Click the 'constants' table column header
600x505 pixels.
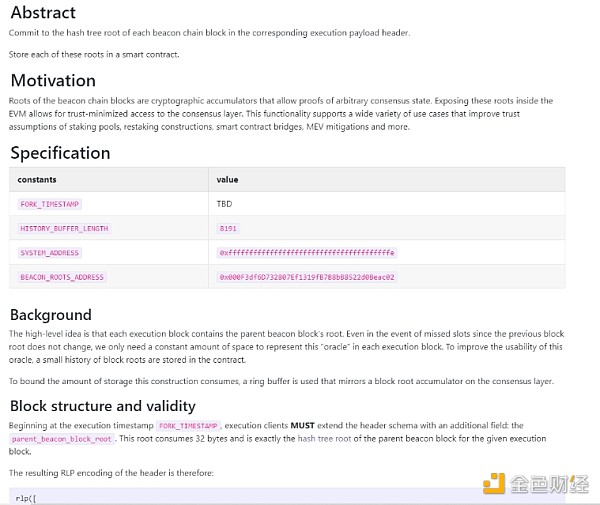(38, 179)
